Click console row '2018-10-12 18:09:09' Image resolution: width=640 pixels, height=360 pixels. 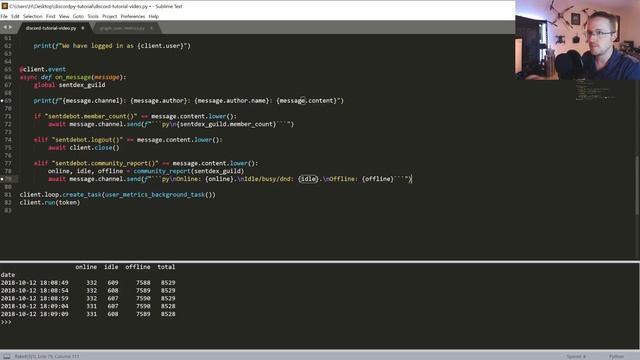point(88,314)
